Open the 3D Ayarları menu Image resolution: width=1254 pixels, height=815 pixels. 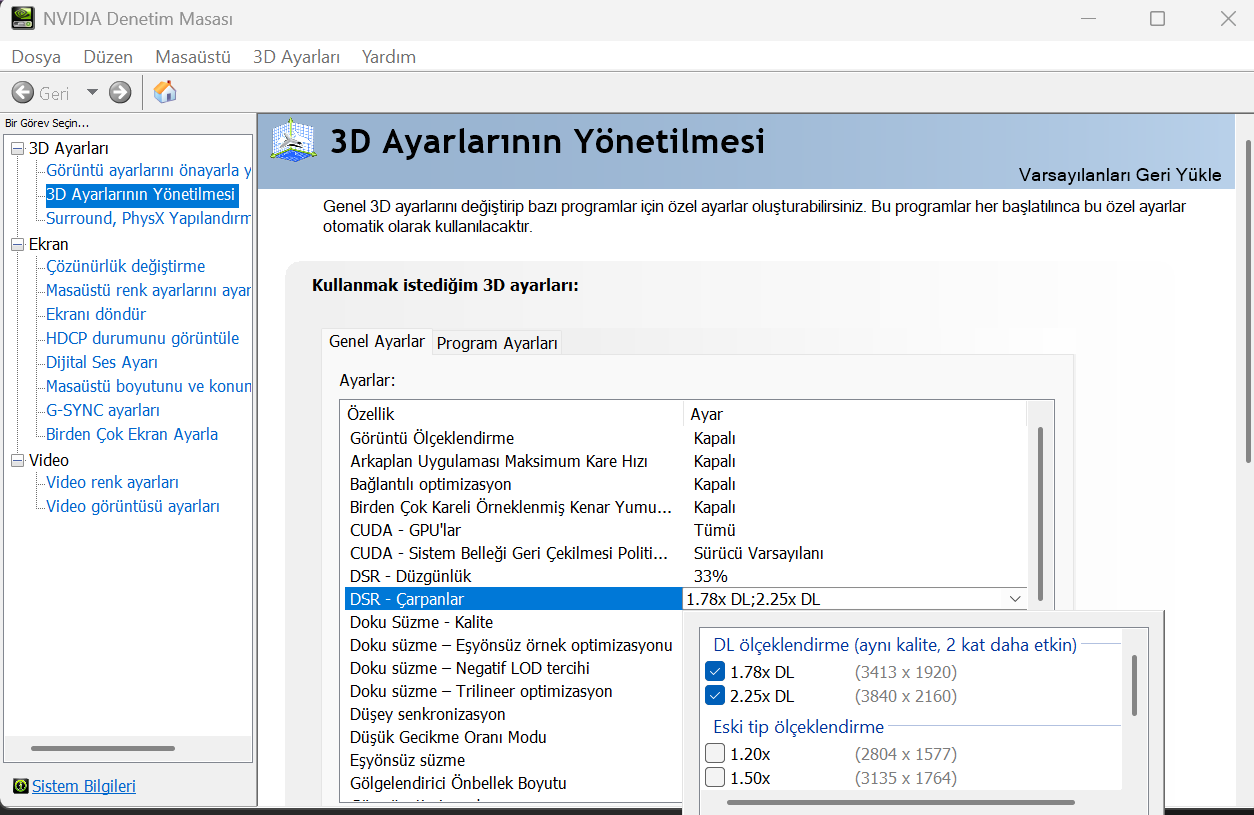[x=297, y=57]
